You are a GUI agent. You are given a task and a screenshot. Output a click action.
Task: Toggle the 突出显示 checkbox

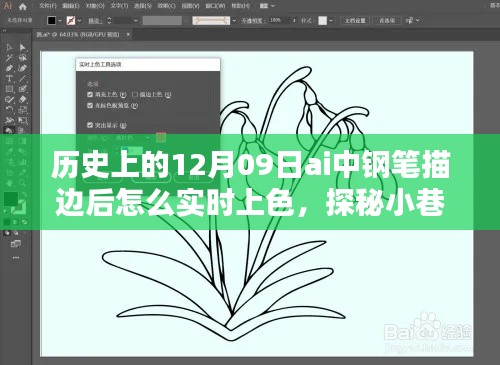pyautogui.click(x=90, y=125)
